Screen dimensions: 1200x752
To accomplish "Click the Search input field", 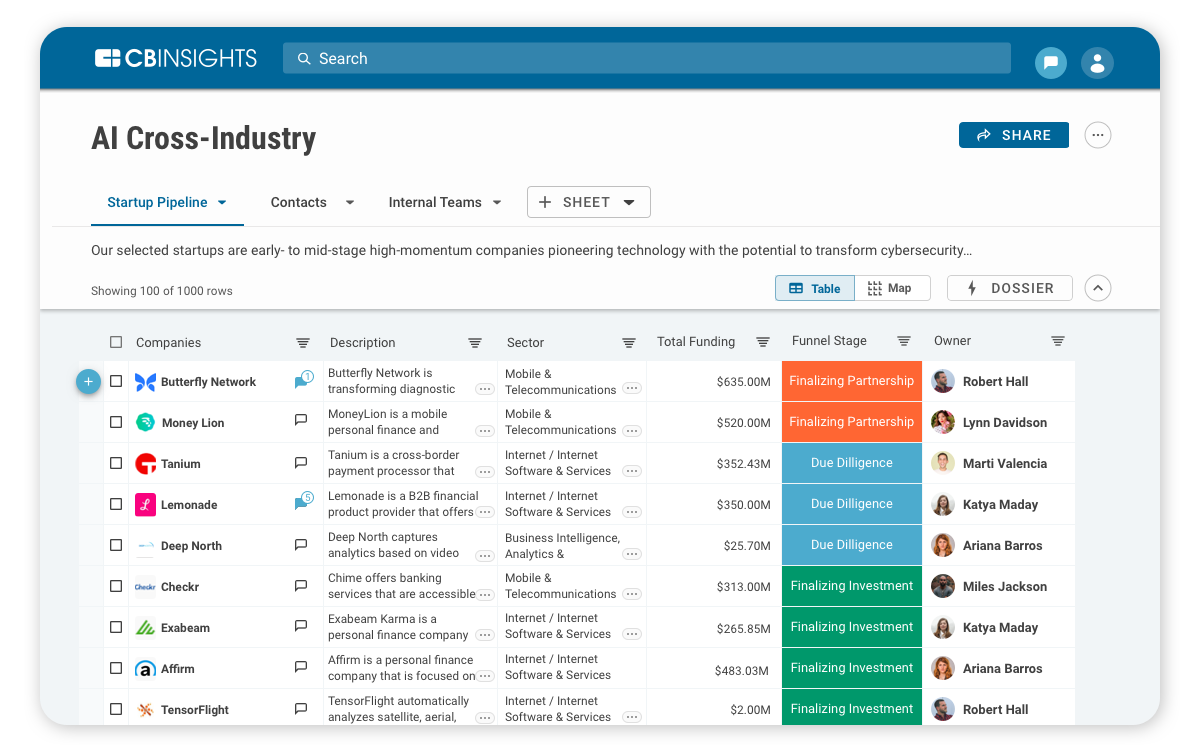I will tap(647, 59).
